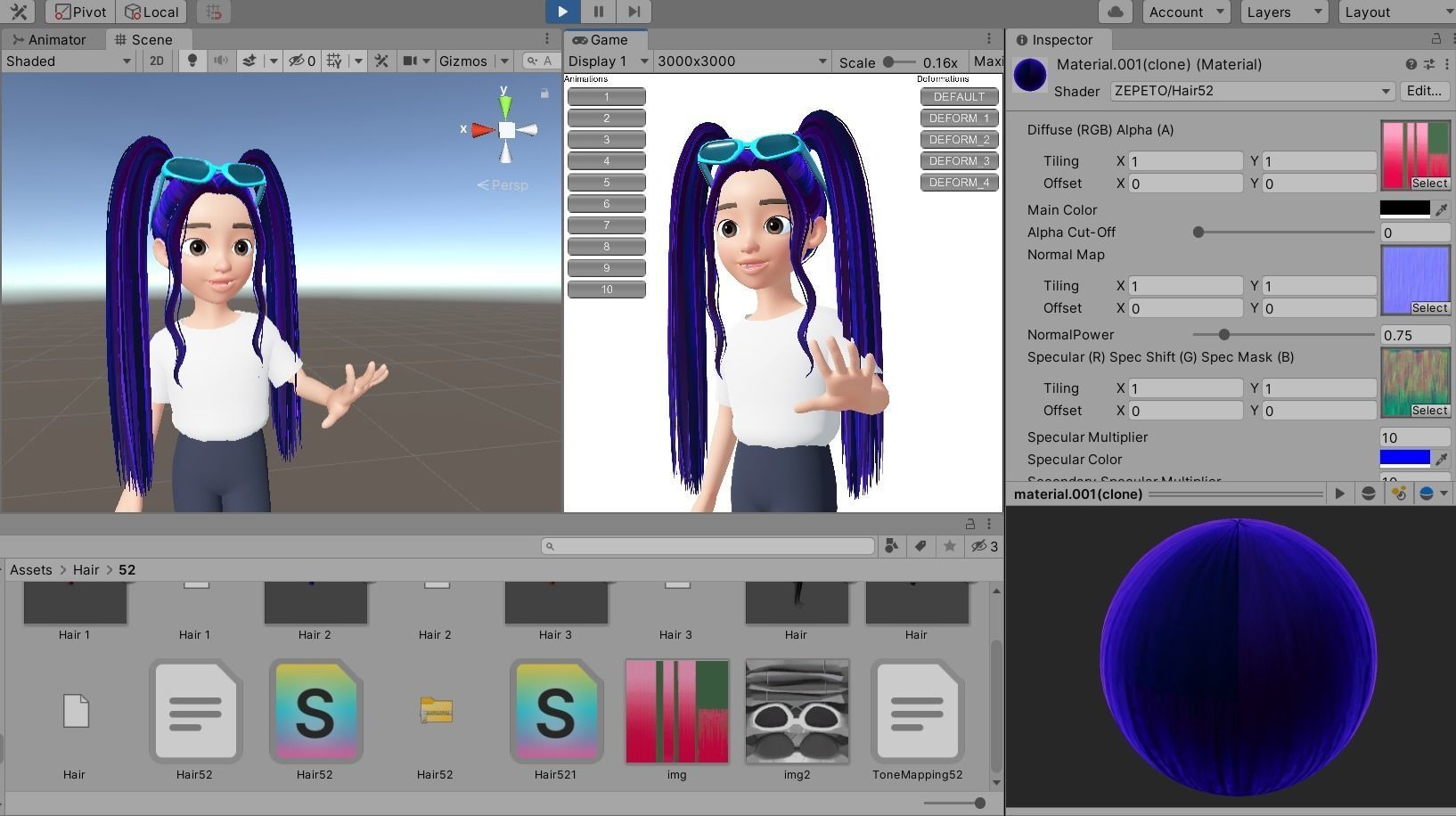Select the img texture asset thumbnail
The width and height of the screenshot is (1456, 816).
pos(676,711)
